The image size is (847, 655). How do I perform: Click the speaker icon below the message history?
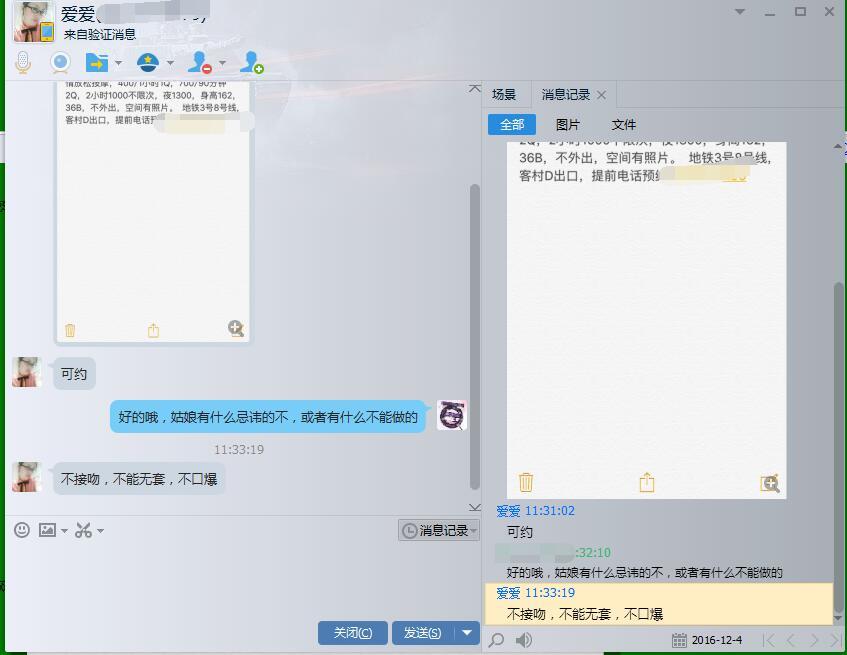pos(524,640)
